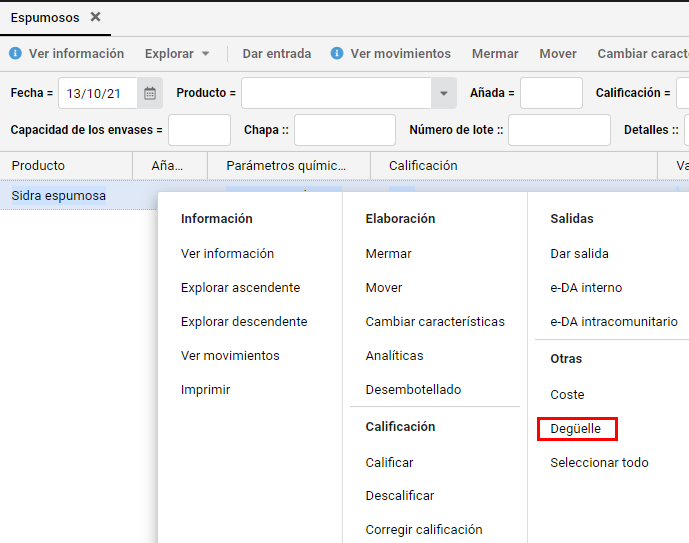
Task: Choose e-DA intracomunitario menu item
Action: (614, 322)
